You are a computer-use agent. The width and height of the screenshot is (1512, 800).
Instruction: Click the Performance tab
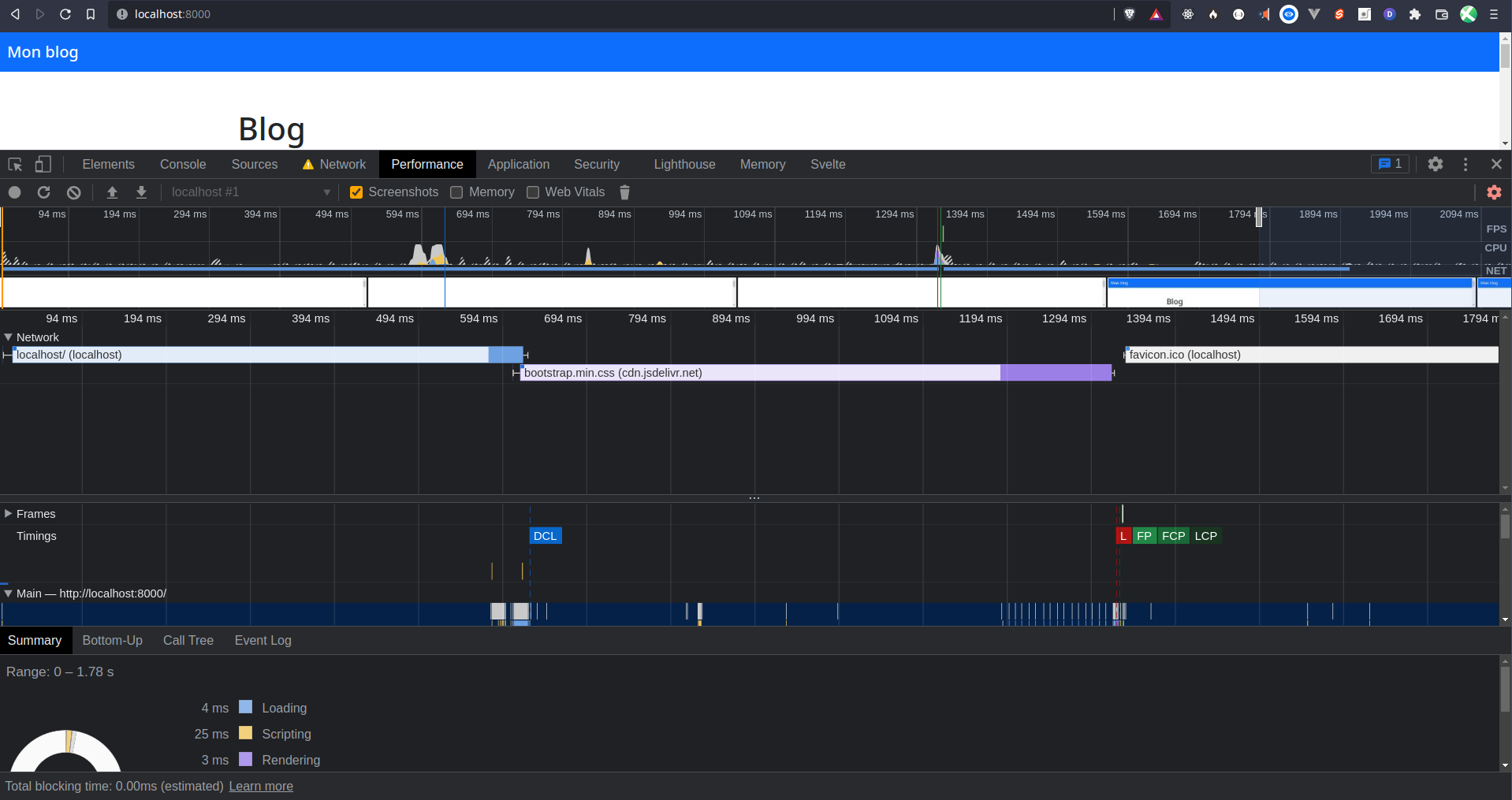pyautogui.click(x=427, y=164)
